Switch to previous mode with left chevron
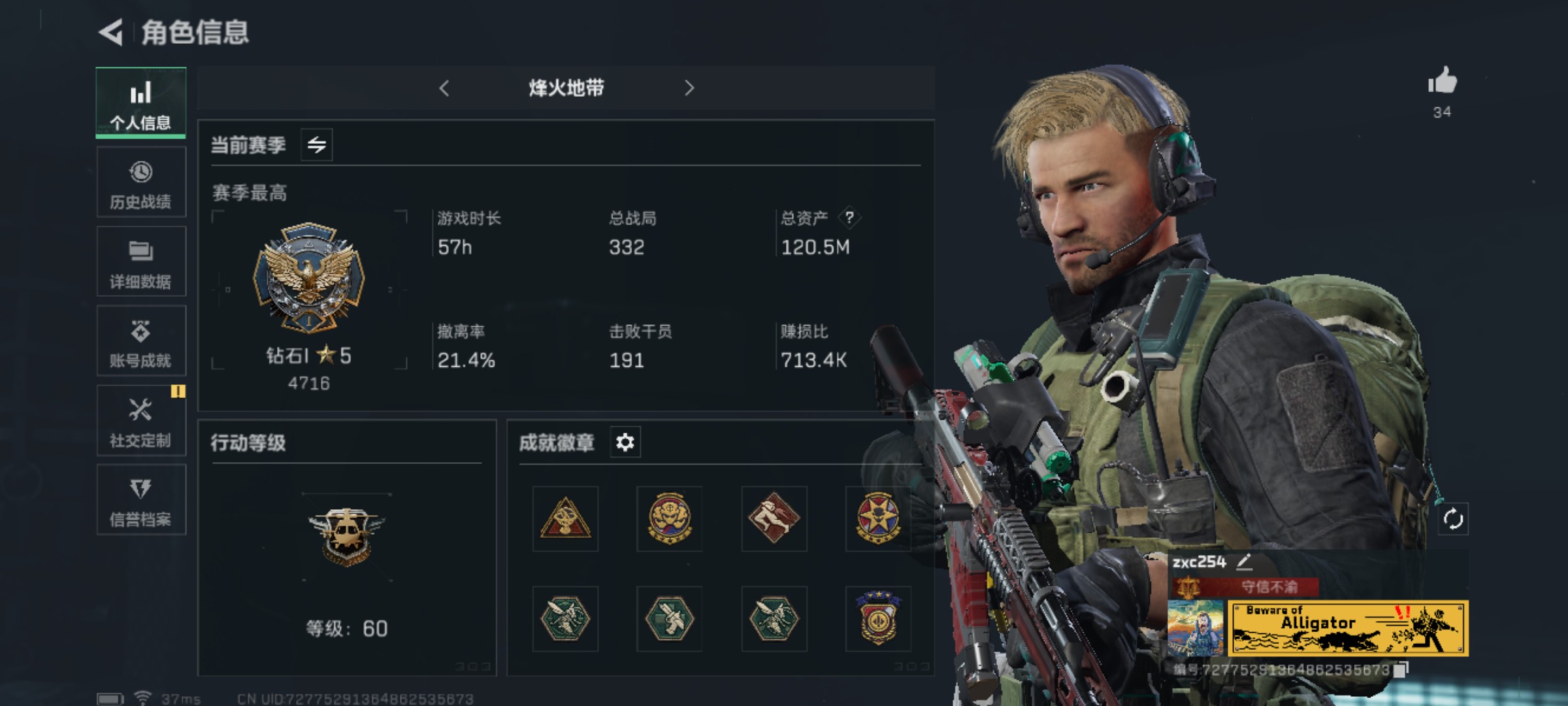Viewport: 1568px width, 706px height. 444,88
